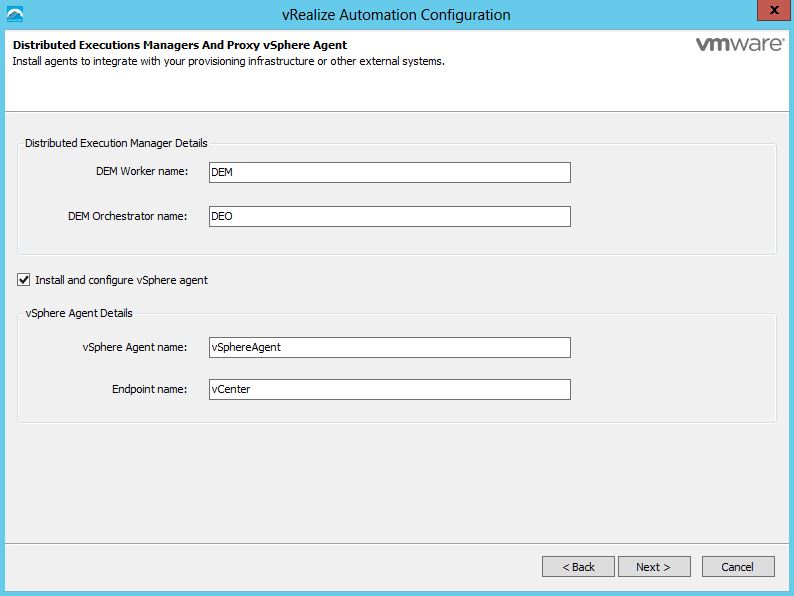Click the 'vSphere Agent name:' label
Screen dimensions: 794x596
(135, 347)
